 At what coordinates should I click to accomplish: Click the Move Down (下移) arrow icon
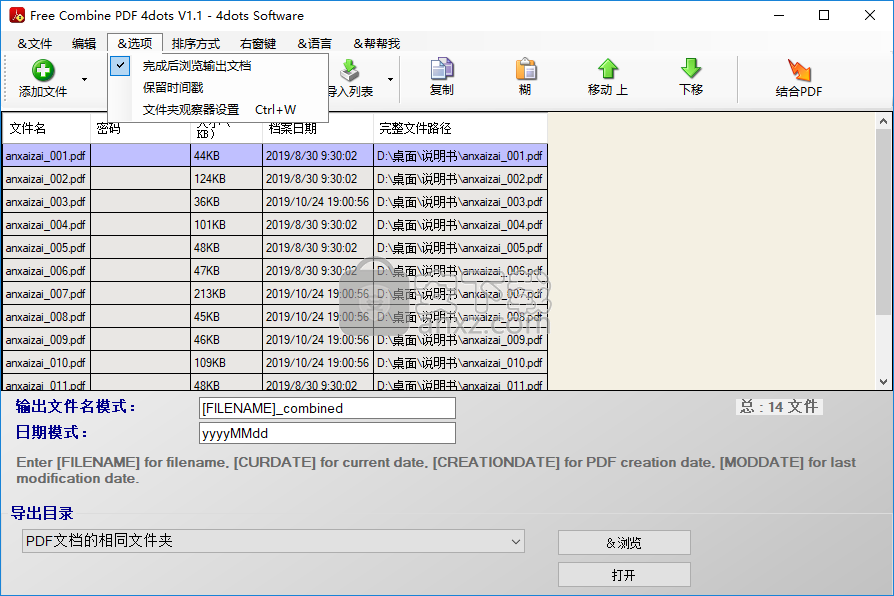point(691,68)
